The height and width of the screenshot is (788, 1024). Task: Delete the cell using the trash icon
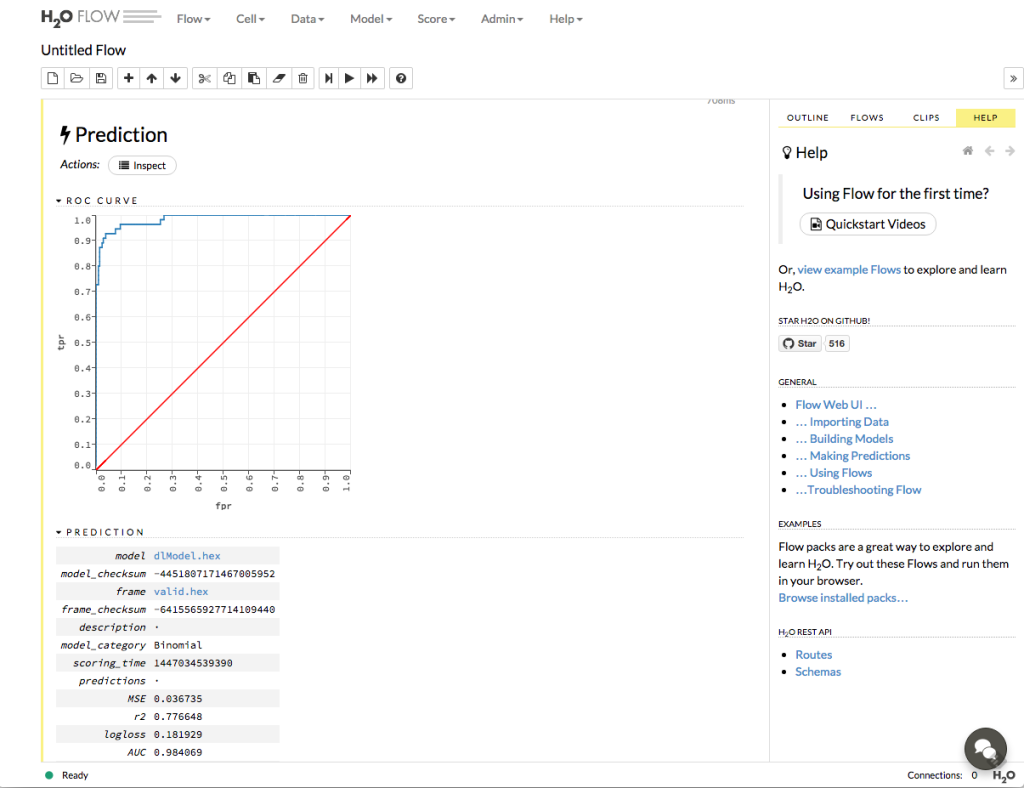pos(303,78)
